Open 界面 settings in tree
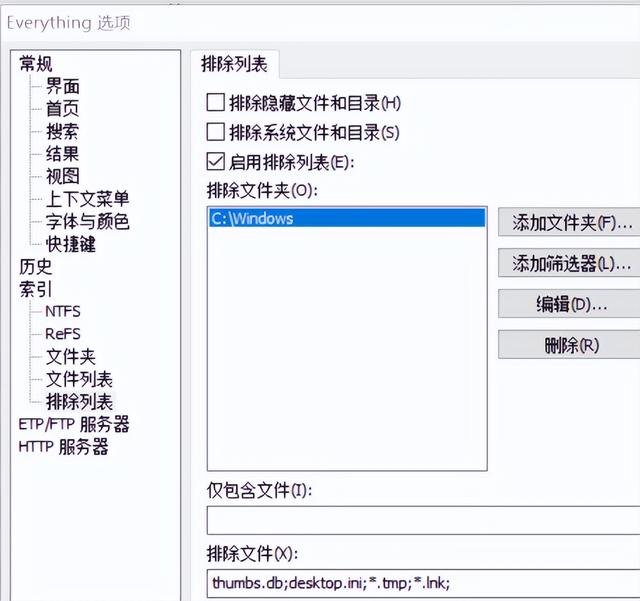The width and height of the screenshot is (640, 601). coord(62,86)
